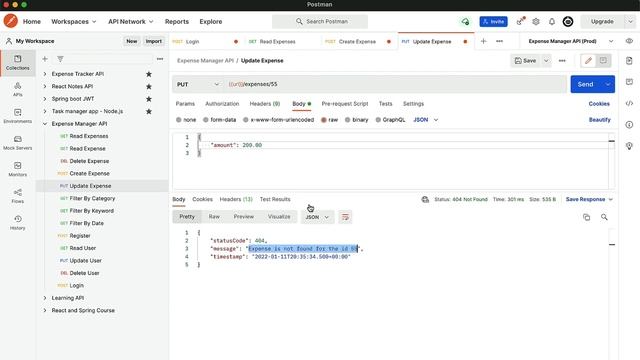Search response with the magnifier icon

pos(604,217)
